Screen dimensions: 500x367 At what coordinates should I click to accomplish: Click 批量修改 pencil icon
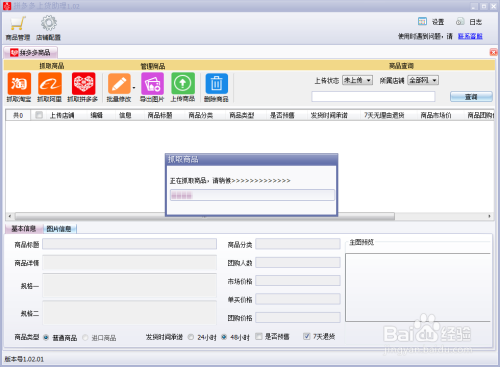119,83
